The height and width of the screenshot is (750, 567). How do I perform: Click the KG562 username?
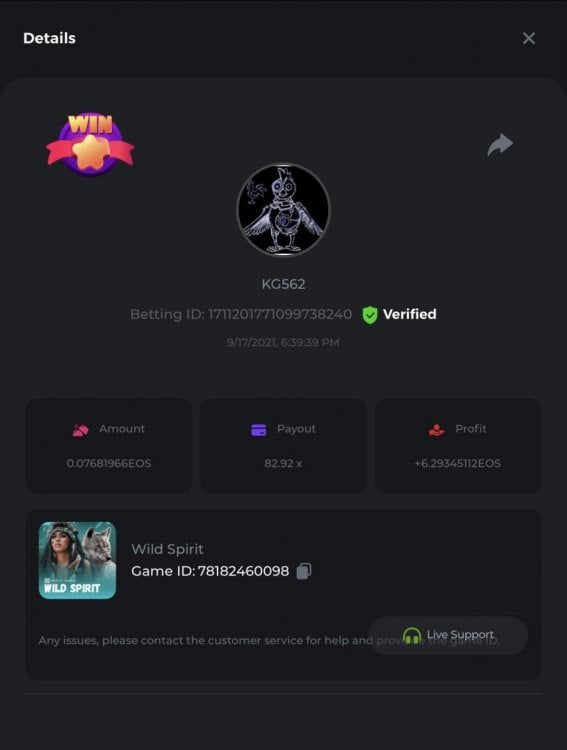(x=283, y=284)
